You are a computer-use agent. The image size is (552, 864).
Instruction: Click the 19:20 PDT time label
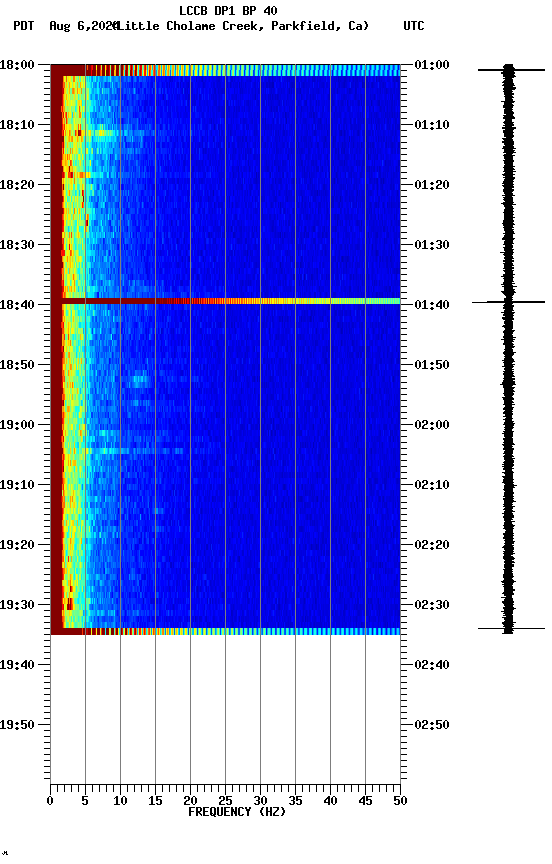17,545
